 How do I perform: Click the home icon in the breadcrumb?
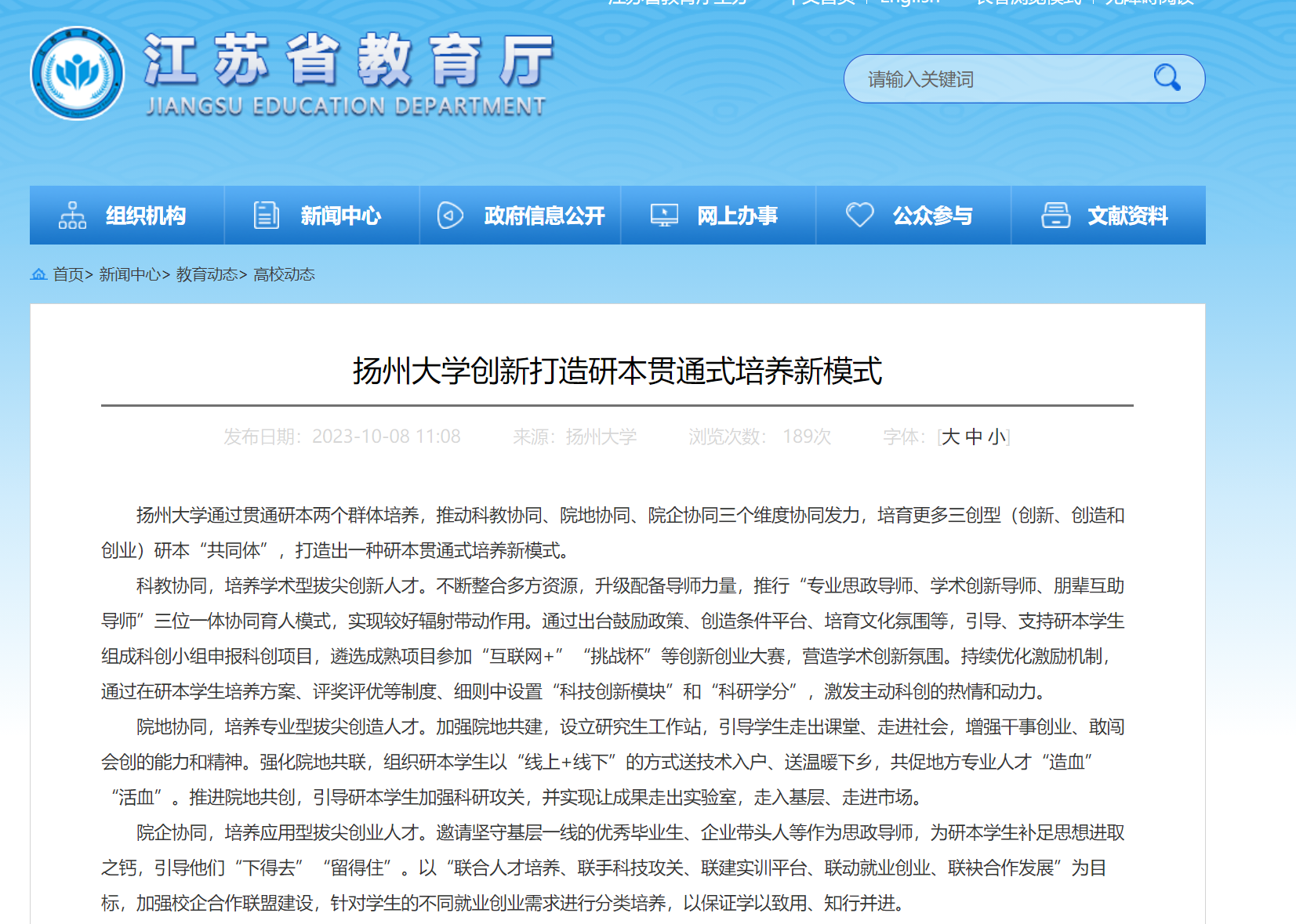point(38,274)
